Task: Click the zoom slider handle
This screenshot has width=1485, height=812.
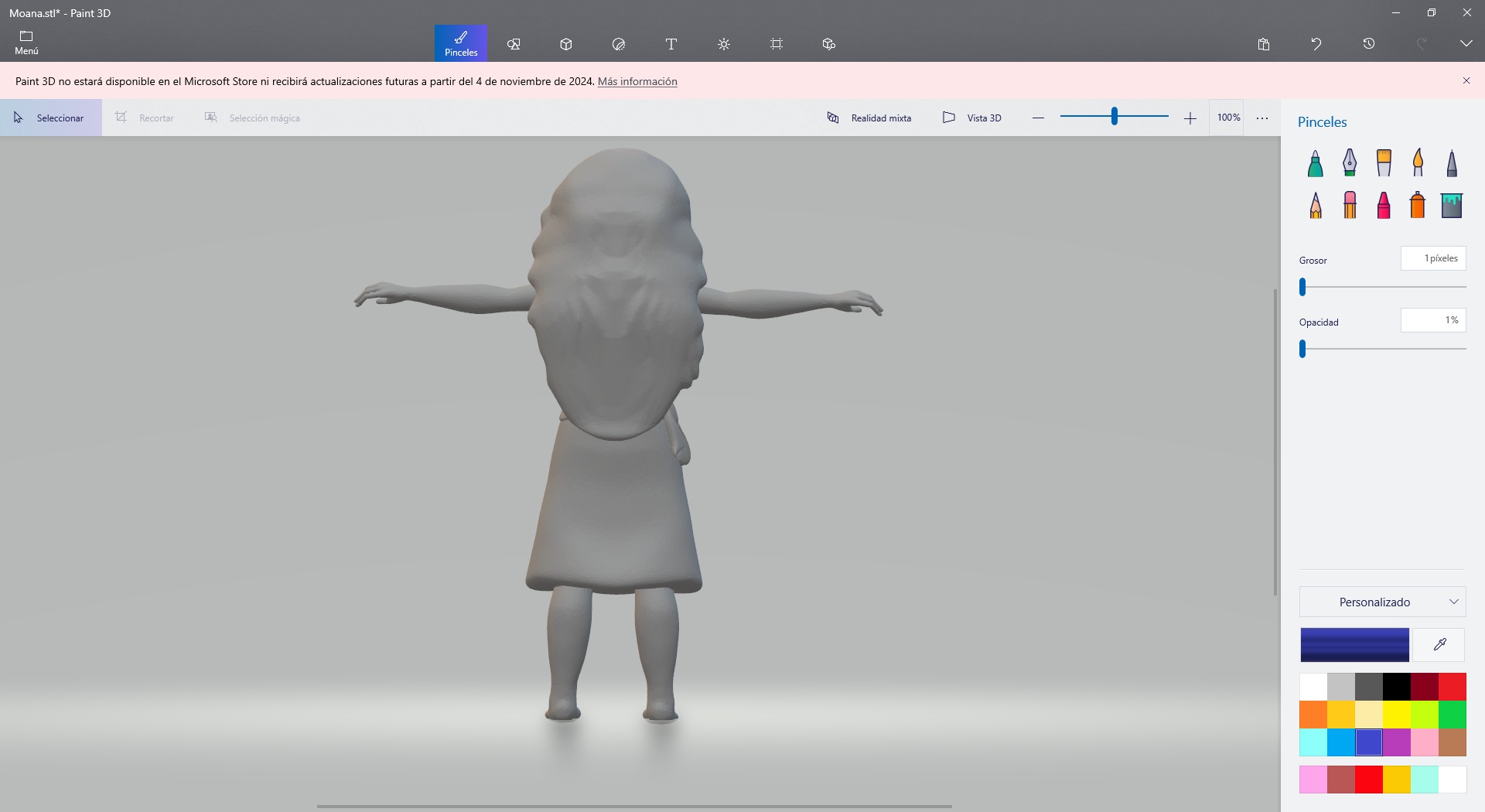Action: (1115, 116)
